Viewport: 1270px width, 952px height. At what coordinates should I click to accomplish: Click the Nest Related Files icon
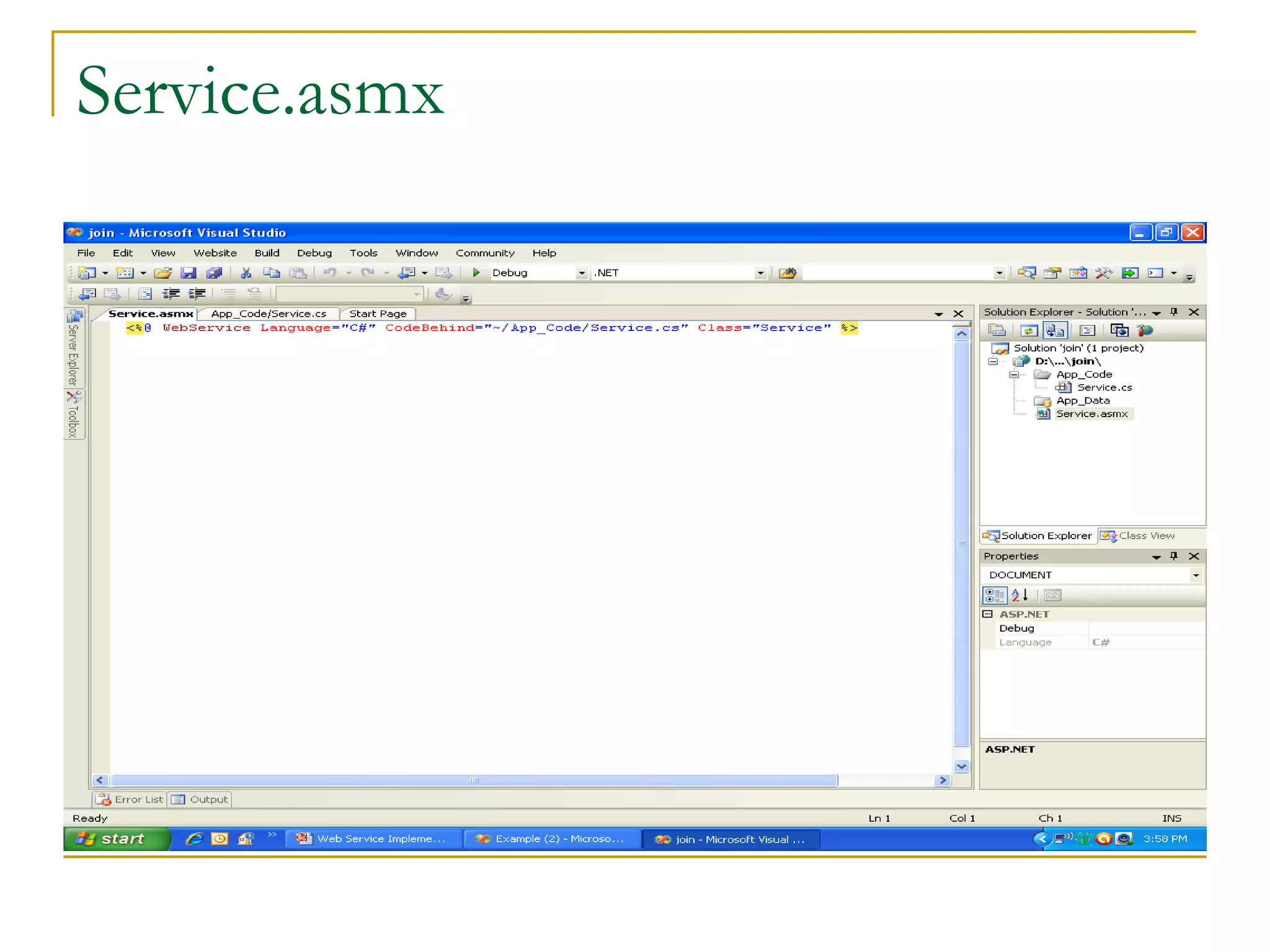click(x=1055, y=330)
